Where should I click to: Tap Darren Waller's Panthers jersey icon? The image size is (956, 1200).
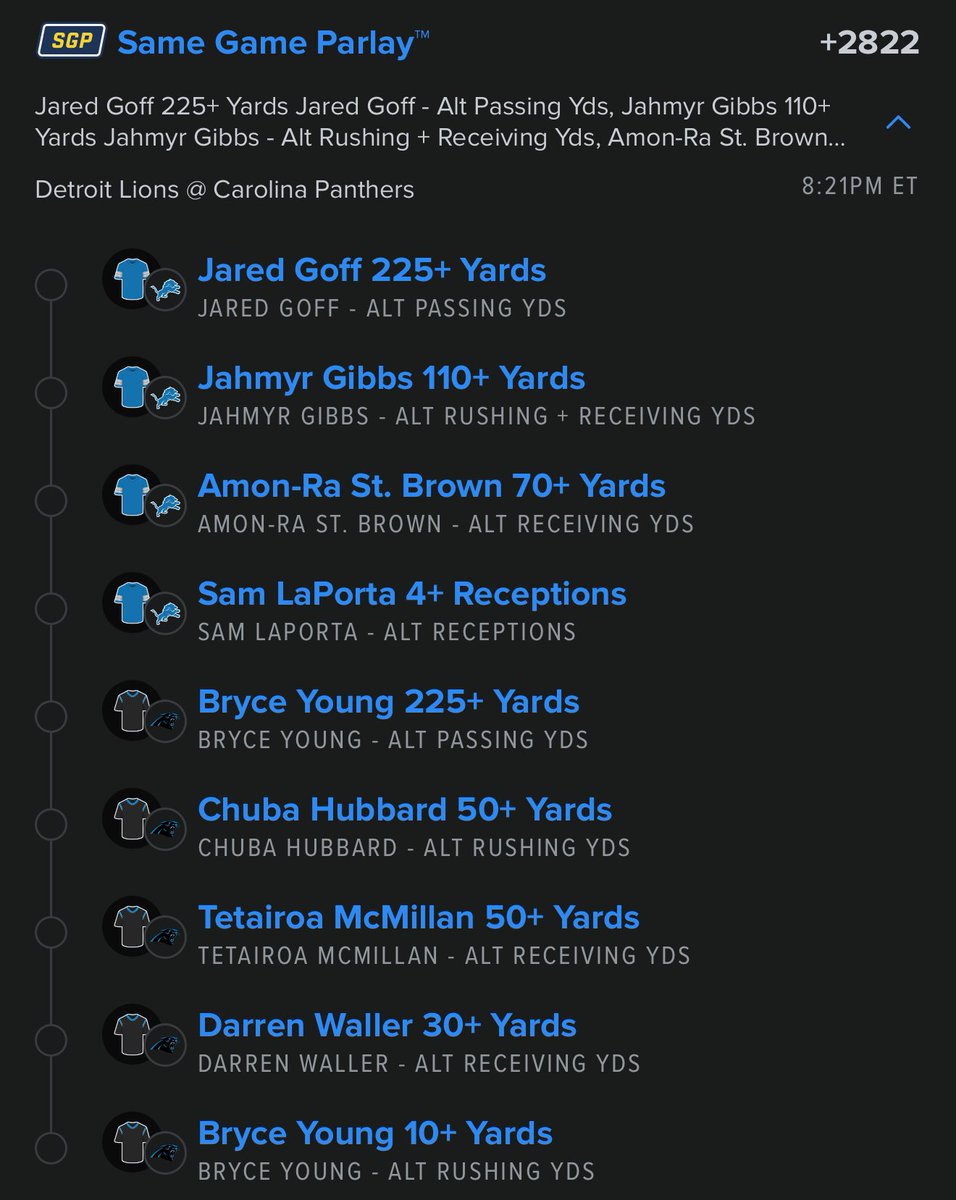click(132, 1034)
